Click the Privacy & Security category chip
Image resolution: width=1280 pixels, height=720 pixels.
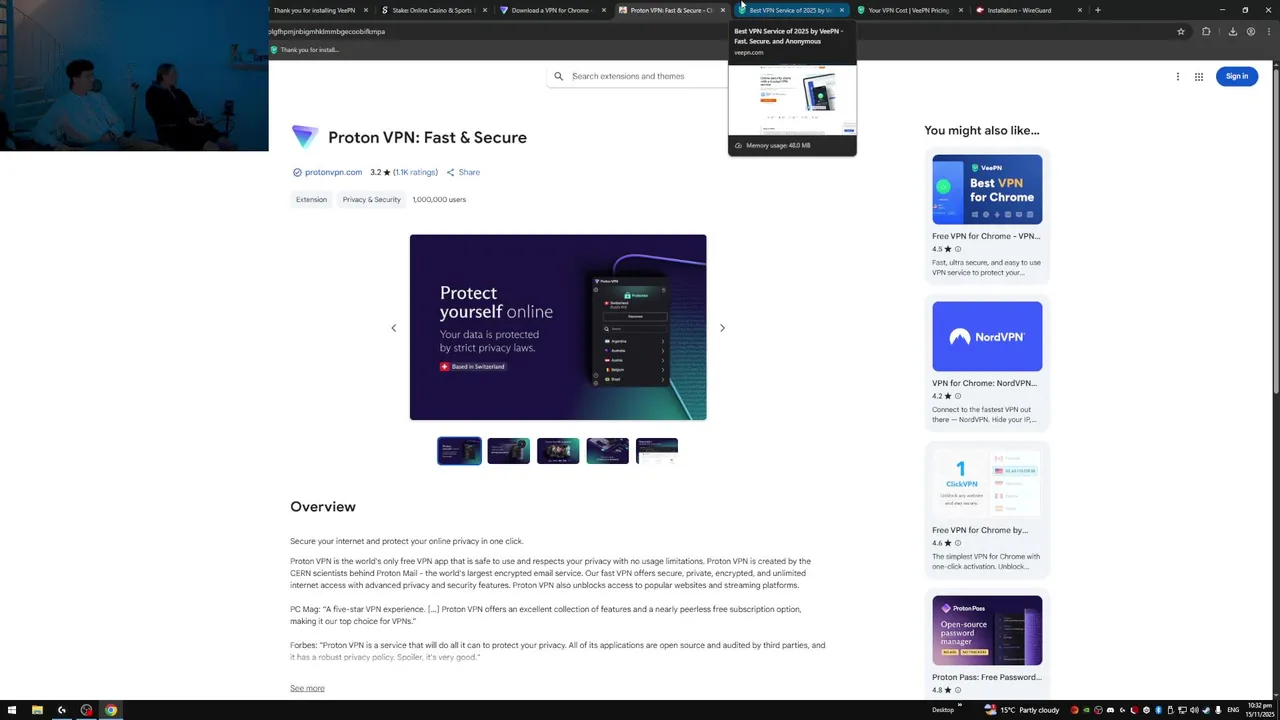tap(371, 199)
